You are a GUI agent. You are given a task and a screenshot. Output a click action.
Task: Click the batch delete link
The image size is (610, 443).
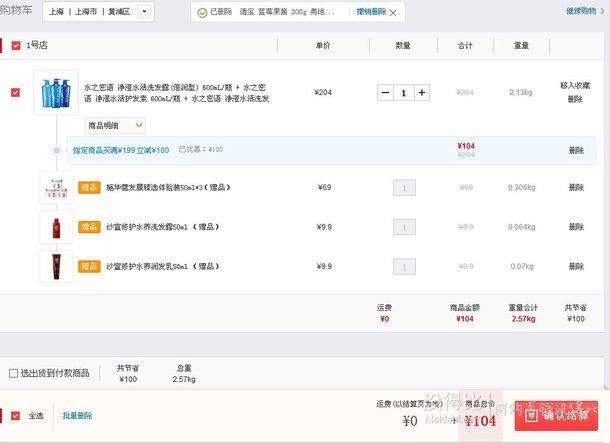point(77,416)
